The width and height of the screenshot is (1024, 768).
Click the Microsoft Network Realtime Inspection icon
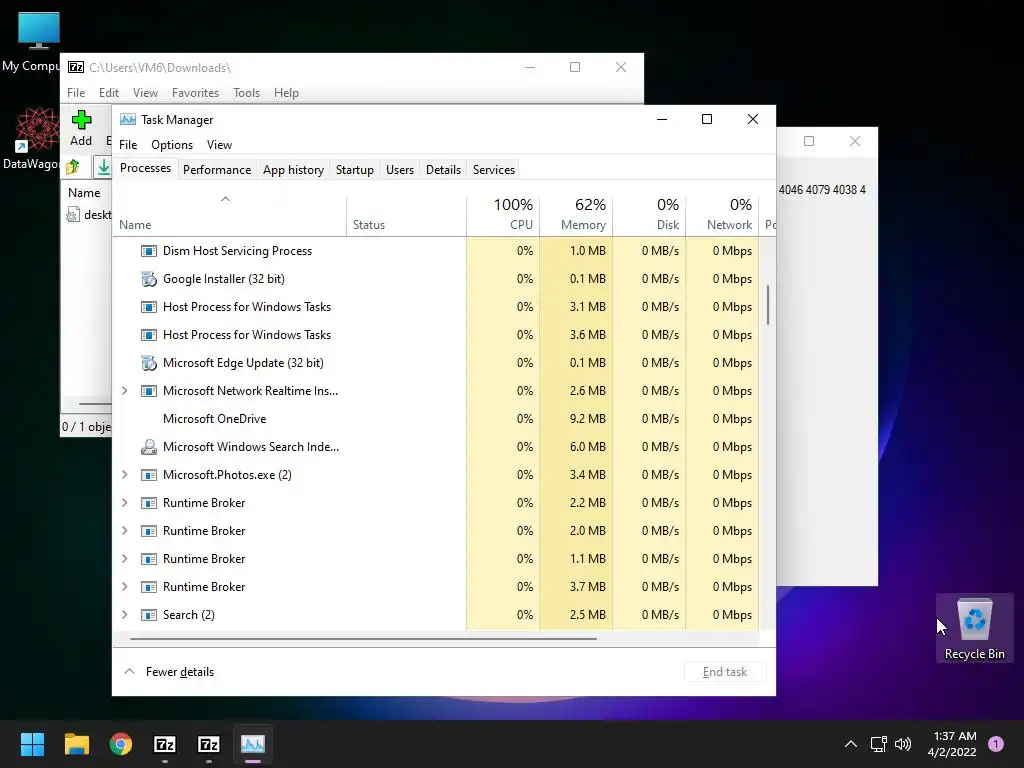(149, 391)
